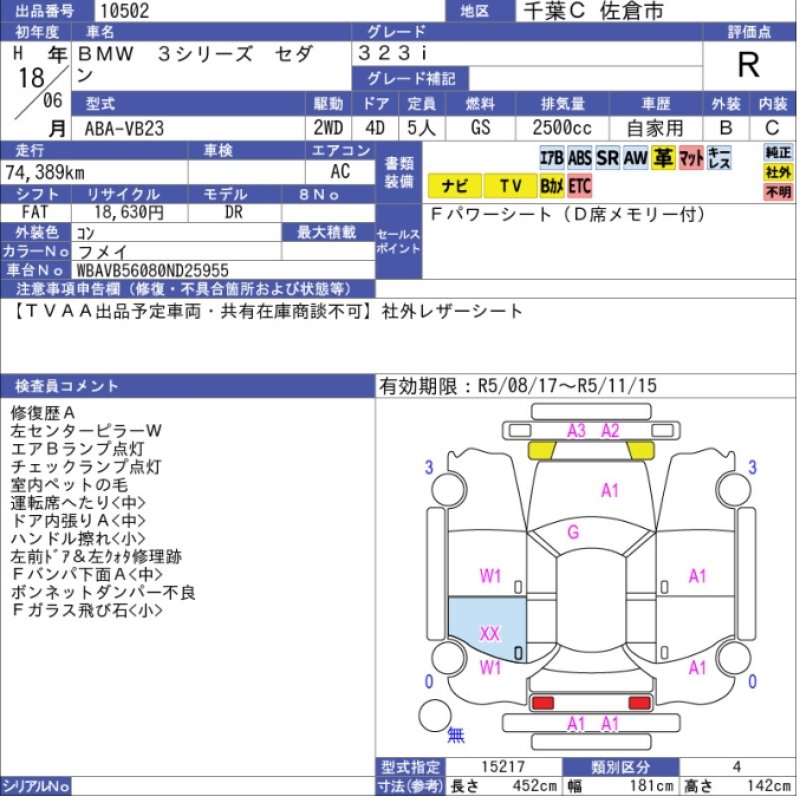Click the R evaluation score

pos(748,65)
